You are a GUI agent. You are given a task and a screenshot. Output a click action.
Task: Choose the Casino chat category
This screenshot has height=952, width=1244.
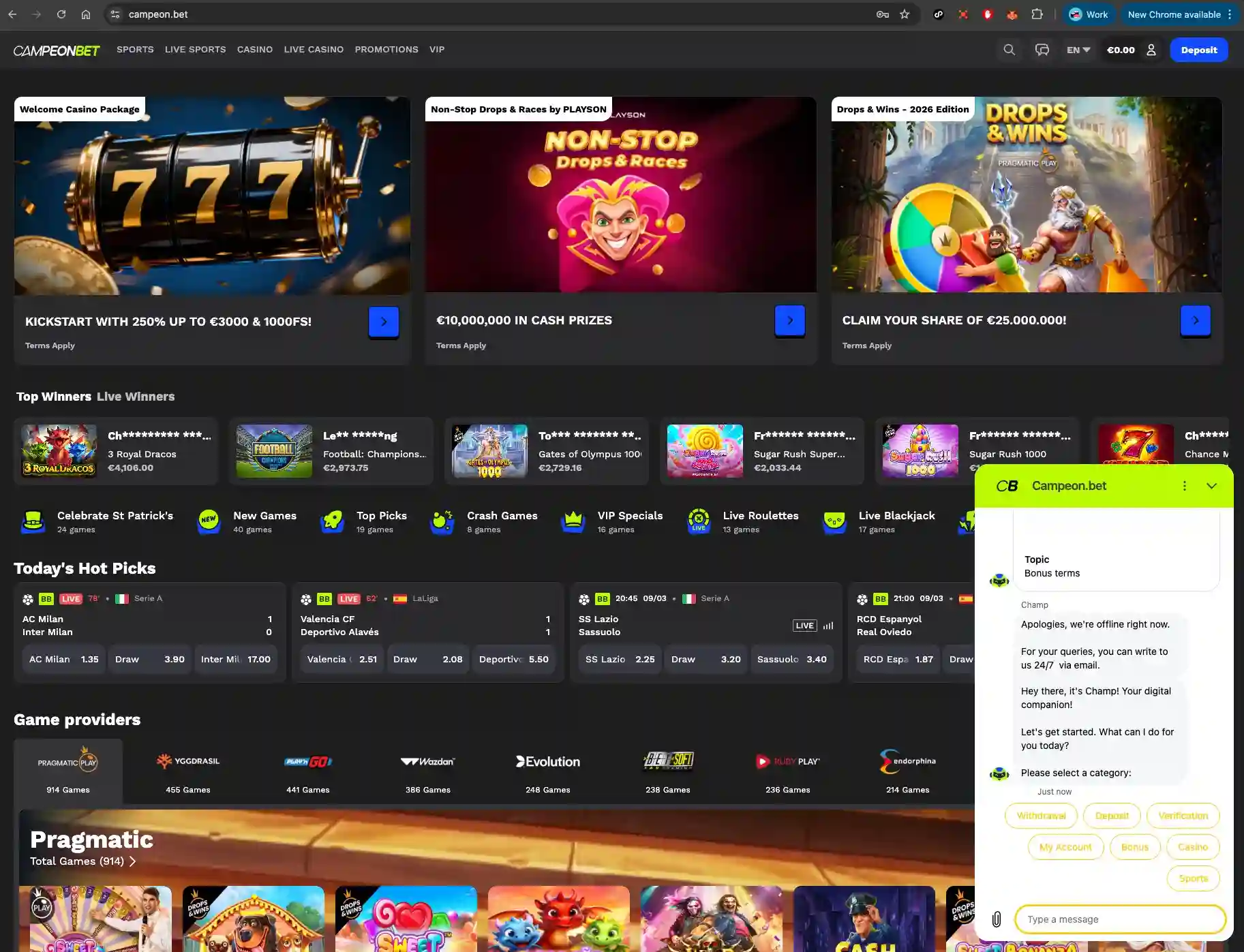(x=1193, y=847)
